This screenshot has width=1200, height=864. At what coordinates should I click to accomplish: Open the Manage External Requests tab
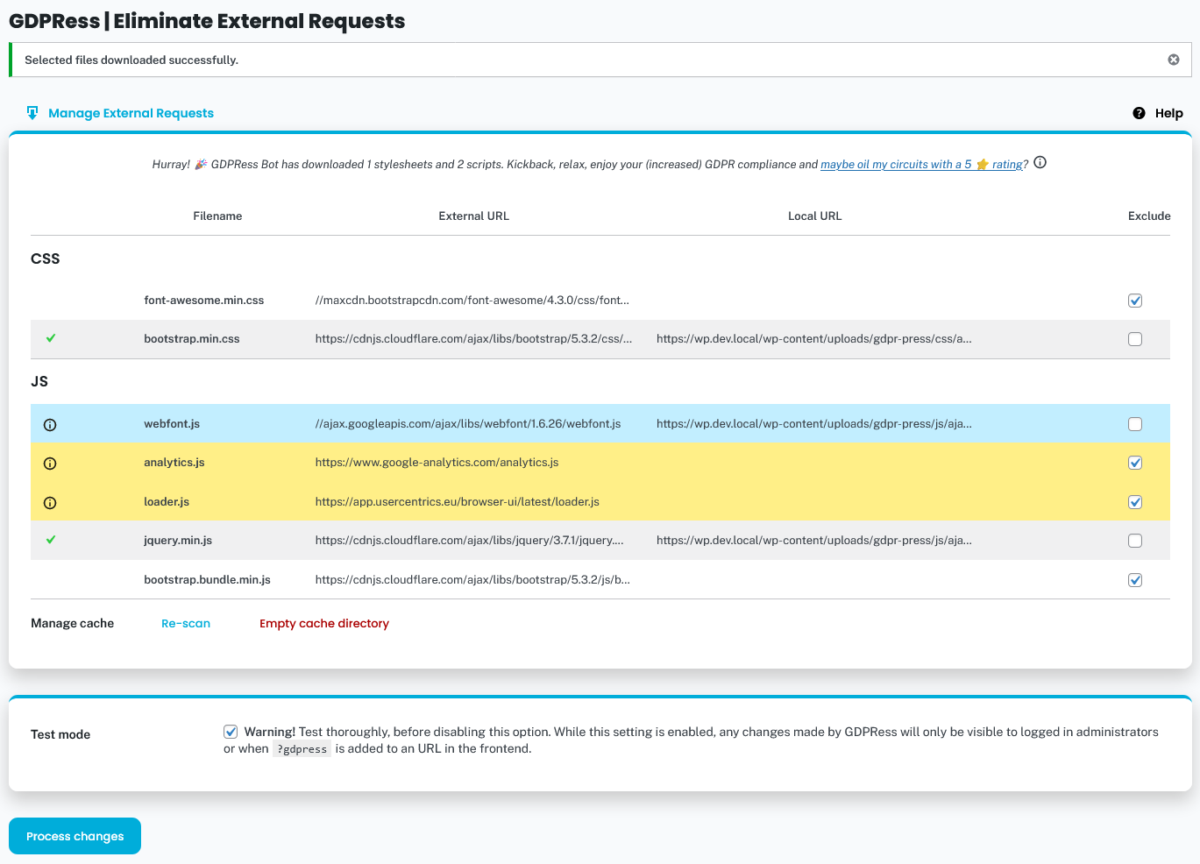click(x=131, y=113)
